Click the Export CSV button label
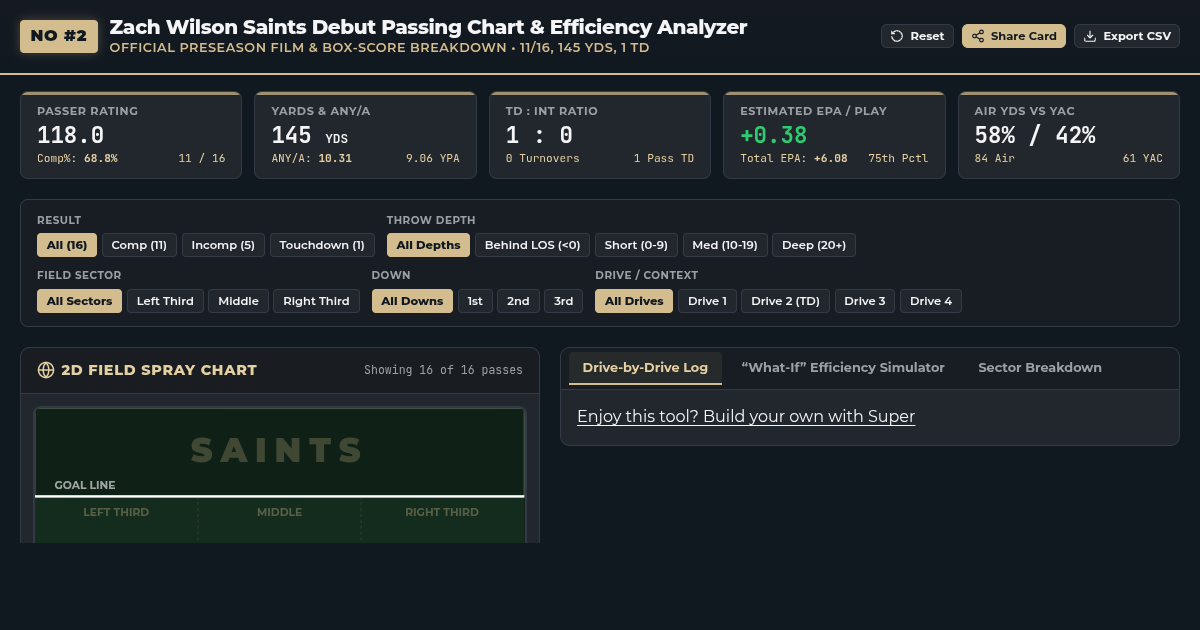The height and width of the screenshot is (630, 1200). 1137,36
